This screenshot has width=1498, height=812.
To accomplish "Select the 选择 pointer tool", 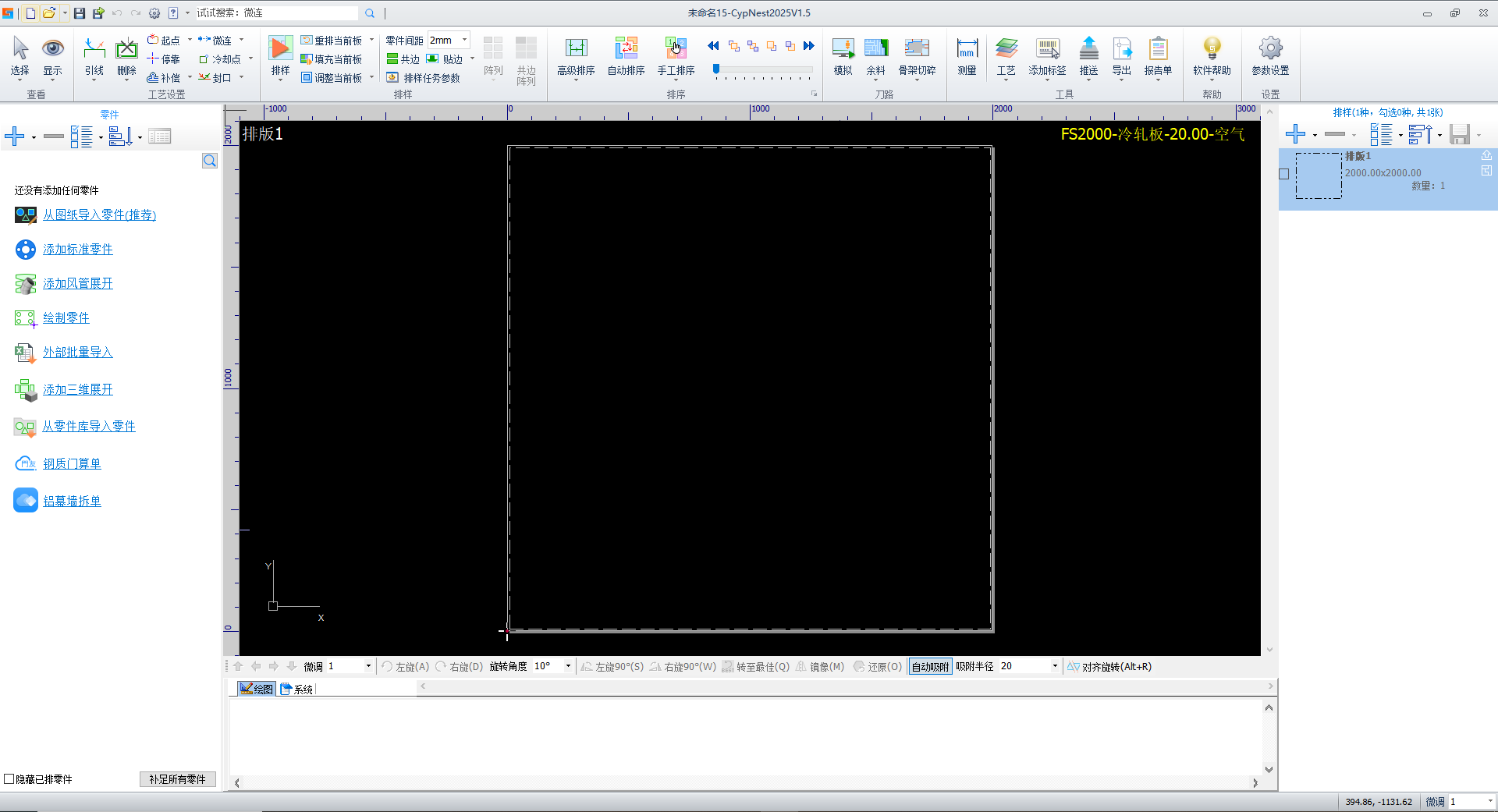I will [x=20, y=56].
